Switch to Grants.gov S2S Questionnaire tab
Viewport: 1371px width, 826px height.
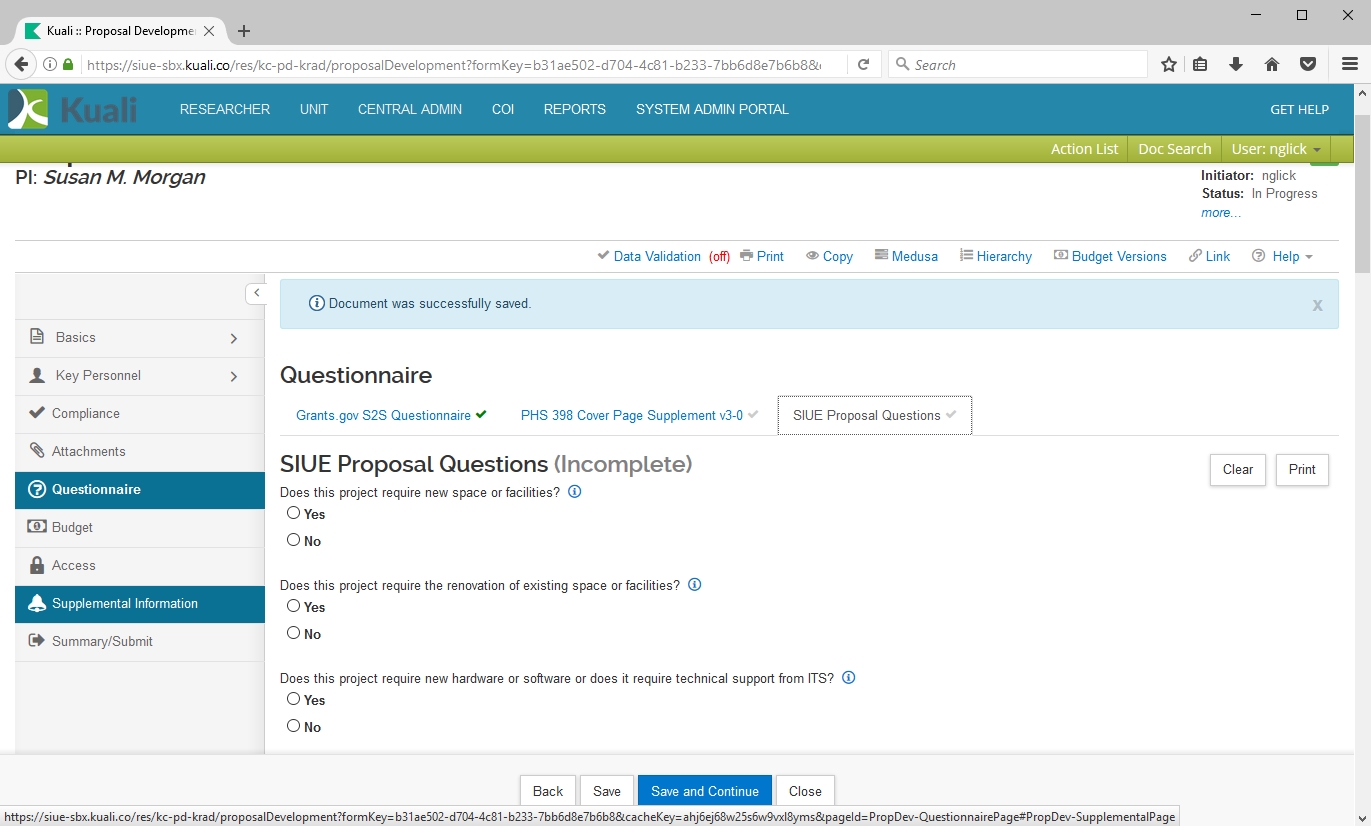coord(383,415)
